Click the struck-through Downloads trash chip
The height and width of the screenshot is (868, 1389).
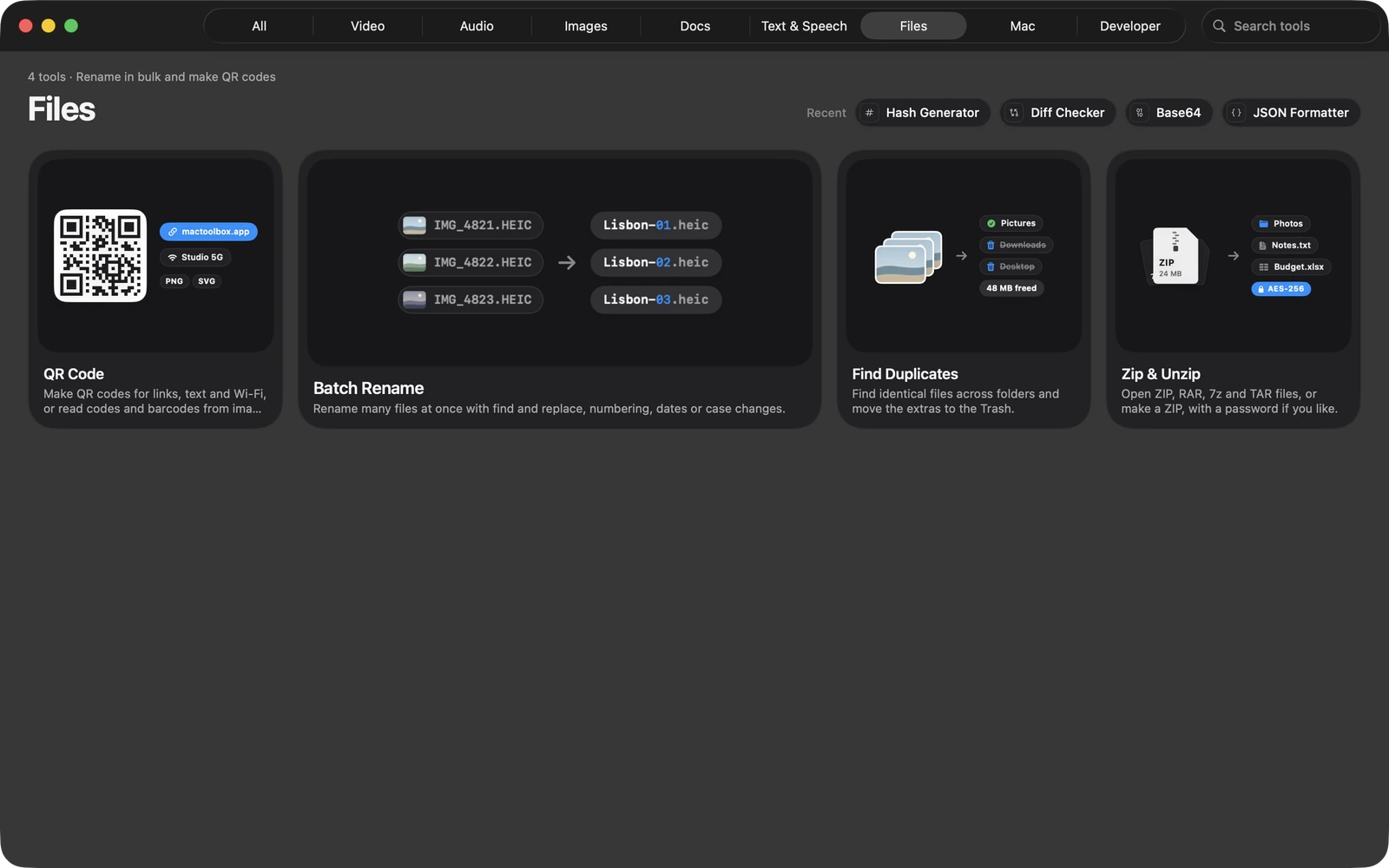click(1016, 245)
